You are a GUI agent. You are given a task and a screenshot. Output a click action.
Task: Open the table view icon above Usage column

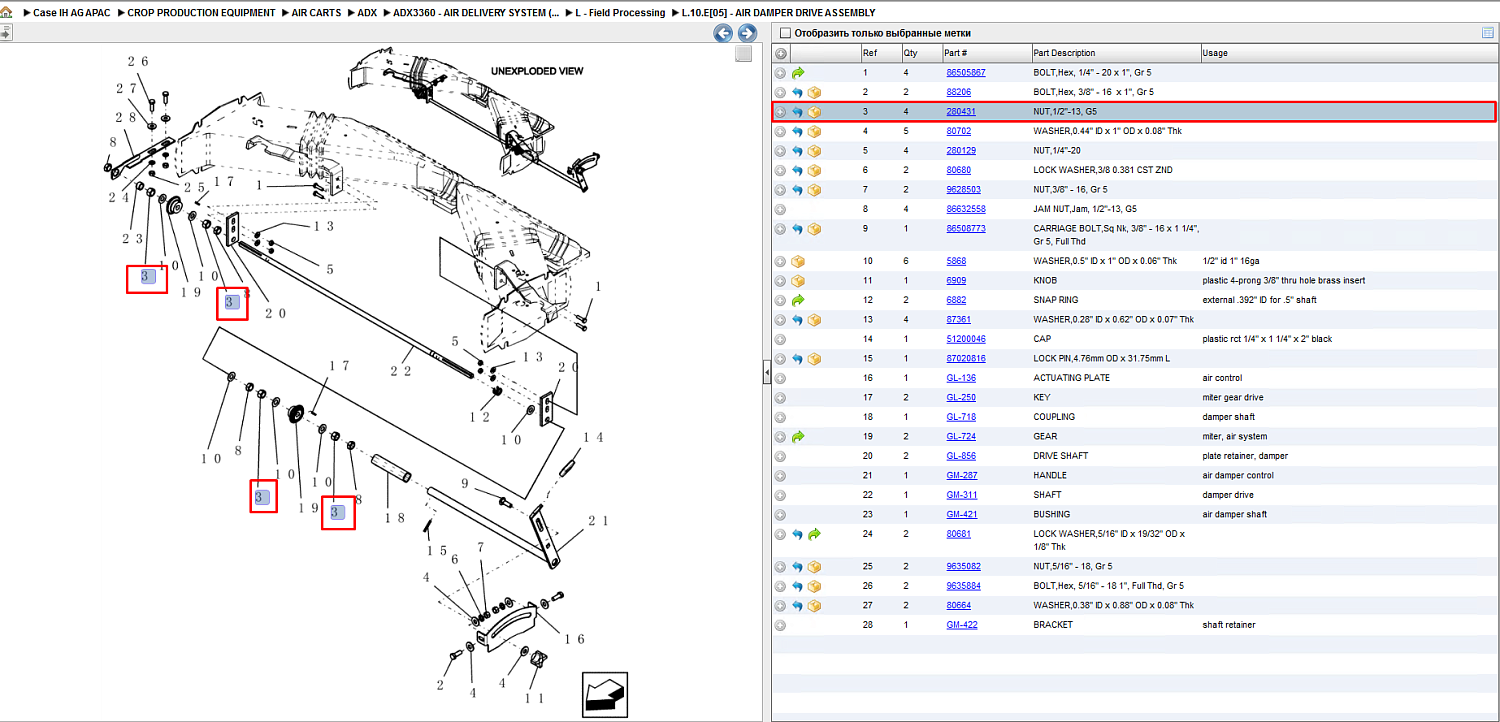1487,33
